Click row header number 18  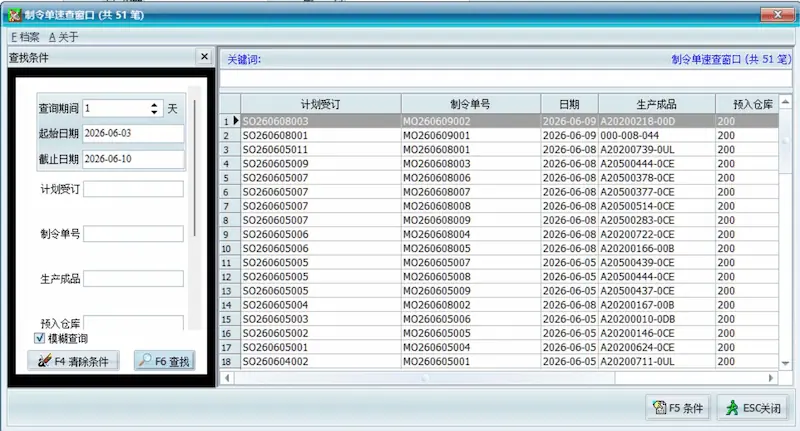[230, 361]
